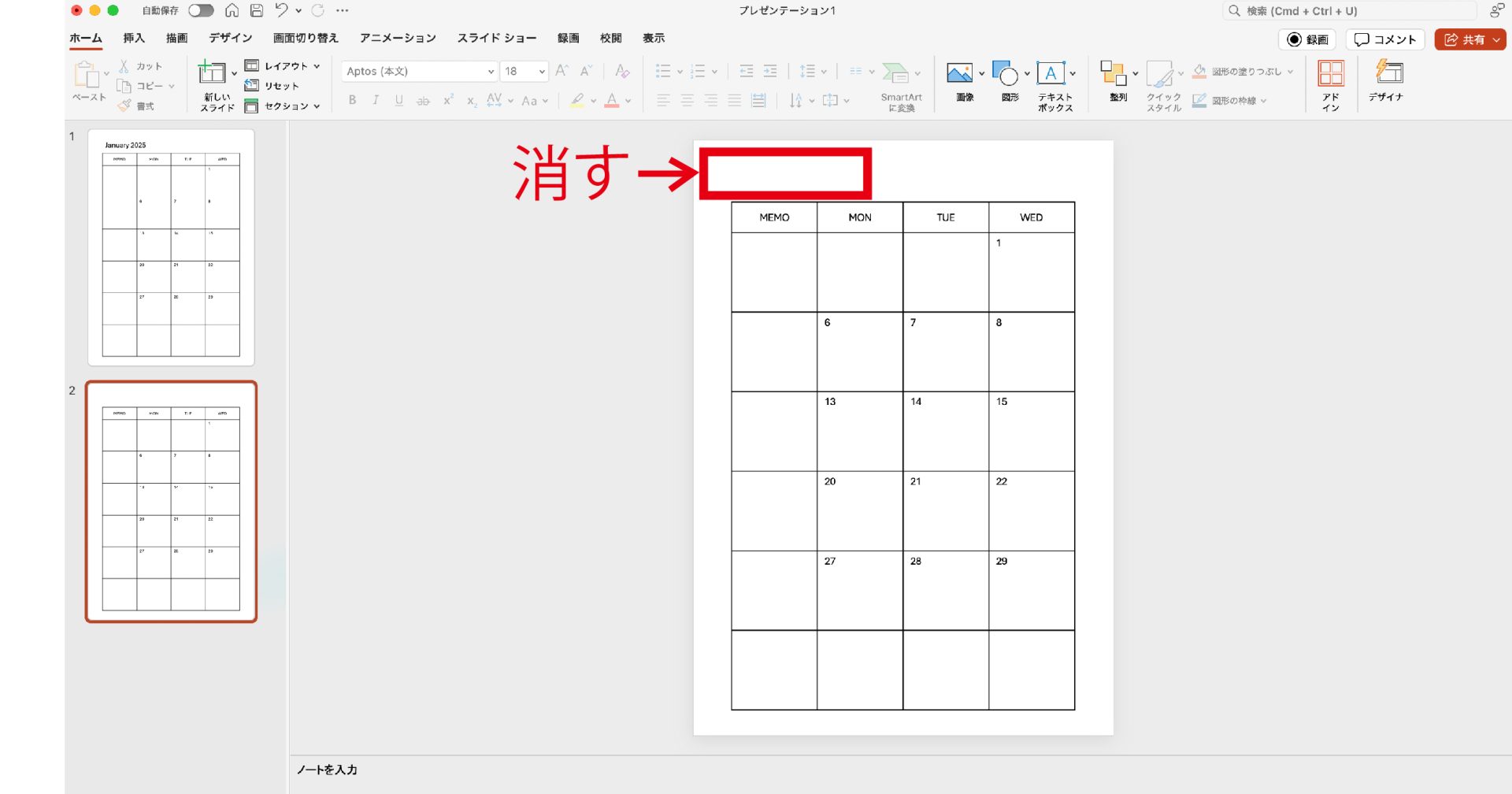The width and height of the screenshot is (1512, 794).
Task: Toggle the AutoSave (自動保存) switch
Action: pos(201,10)
